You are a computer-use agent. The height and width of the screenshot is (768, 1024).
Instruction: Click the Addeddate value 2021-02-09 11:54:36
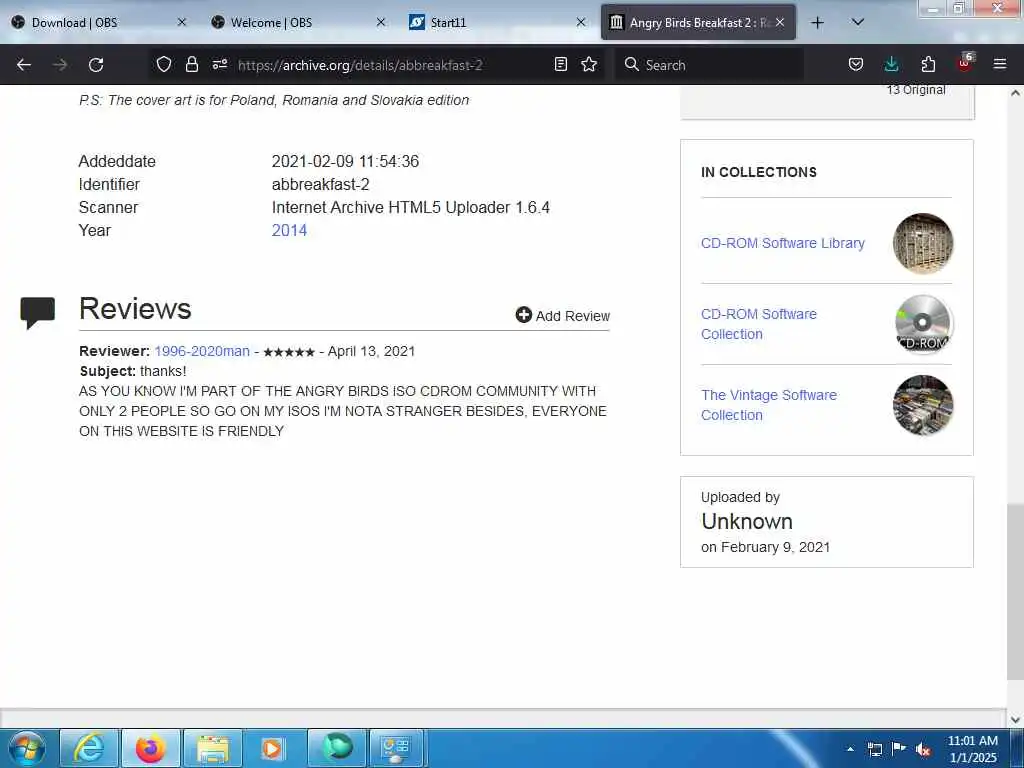(345, 161)
